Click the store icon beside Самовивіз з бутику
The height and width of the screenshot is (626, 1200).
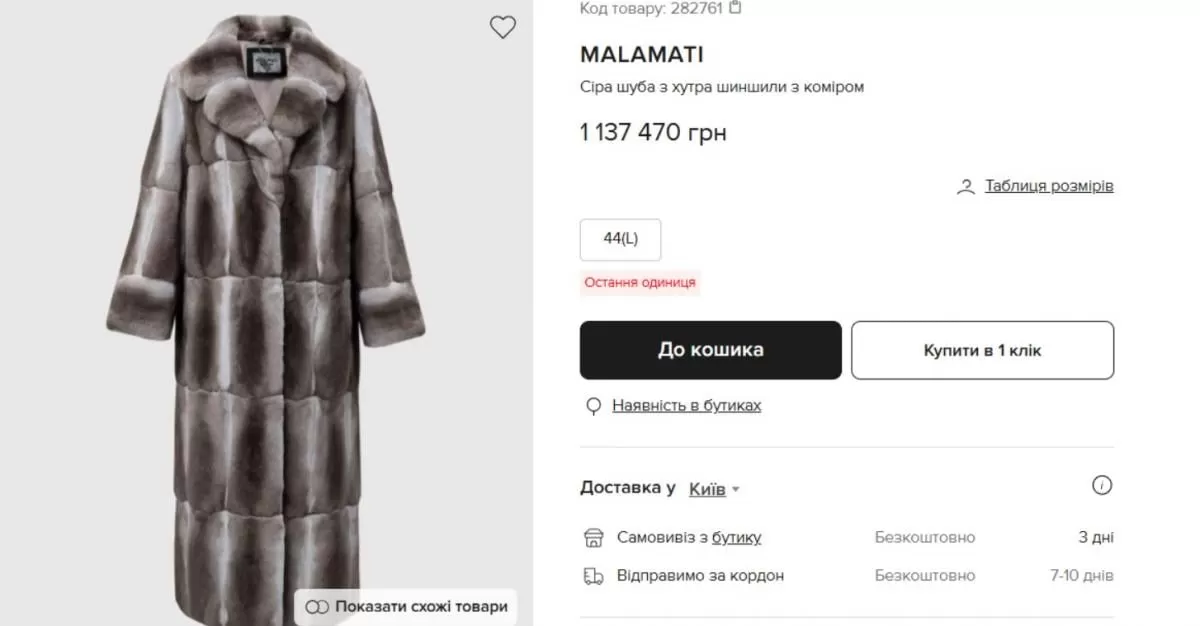(592, 537)
